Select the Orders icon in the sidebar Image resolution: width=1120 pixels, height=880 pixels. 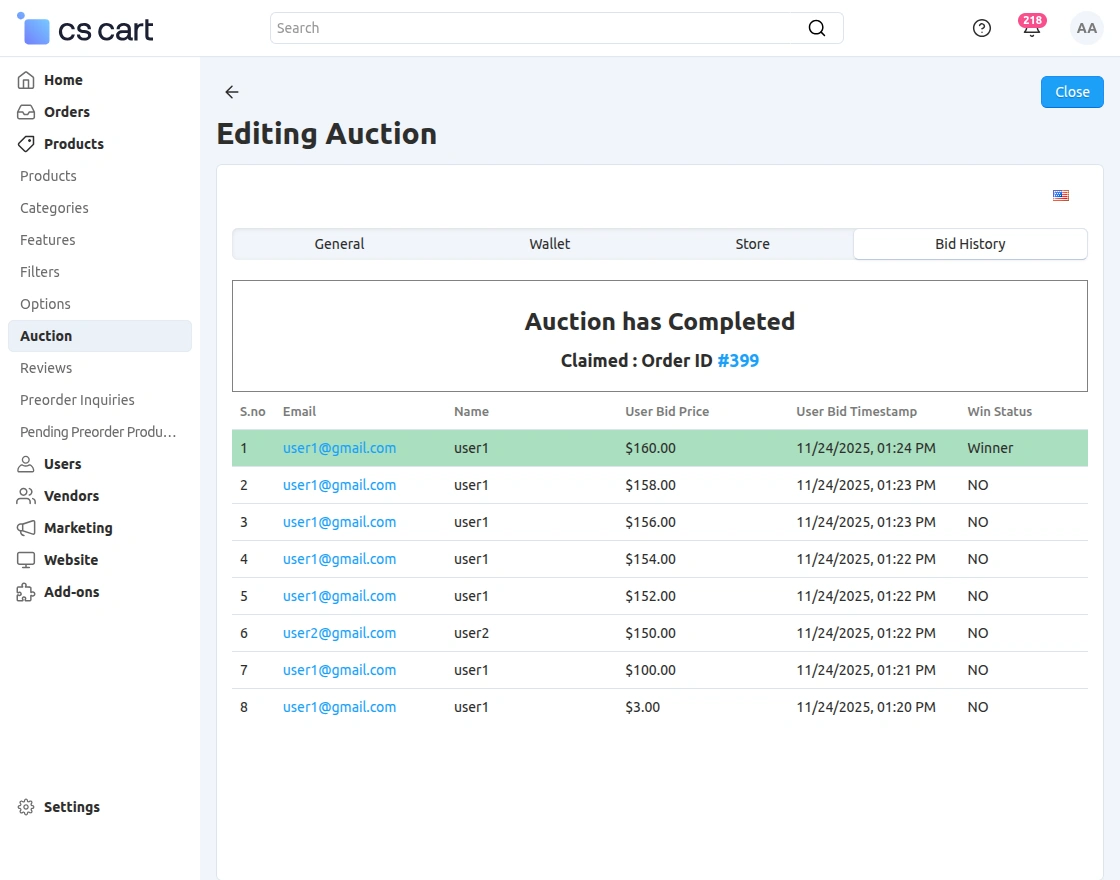(26, 112)
